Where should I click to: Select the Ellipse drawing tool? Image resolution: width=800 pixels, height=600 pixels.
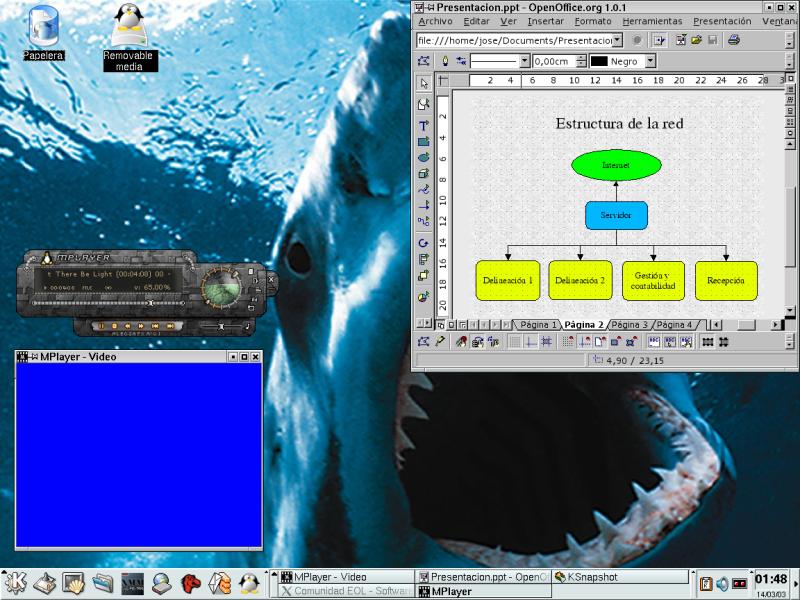(x=424, y=157)
